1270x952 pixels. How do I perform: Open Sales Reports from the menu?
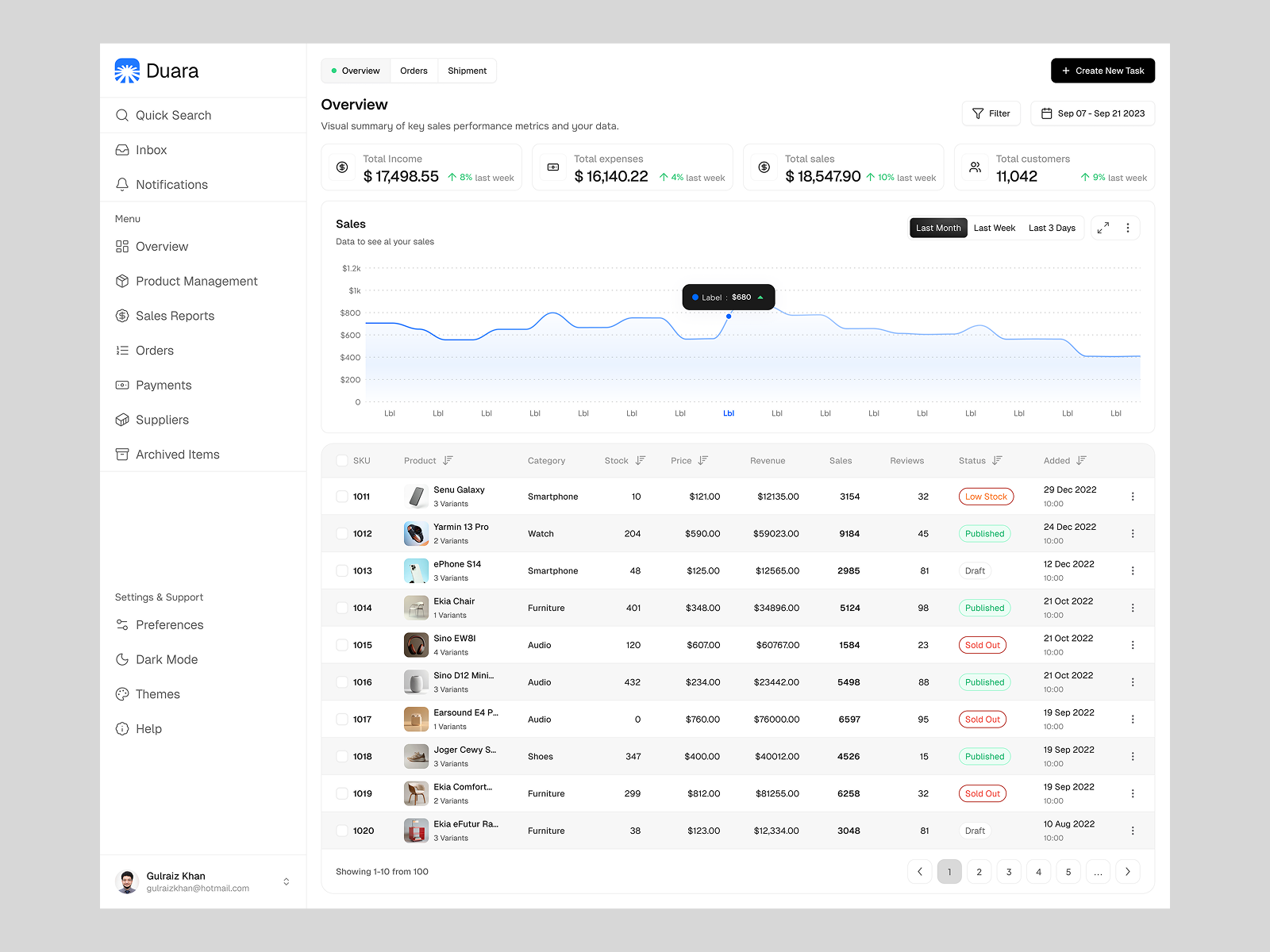175,316
